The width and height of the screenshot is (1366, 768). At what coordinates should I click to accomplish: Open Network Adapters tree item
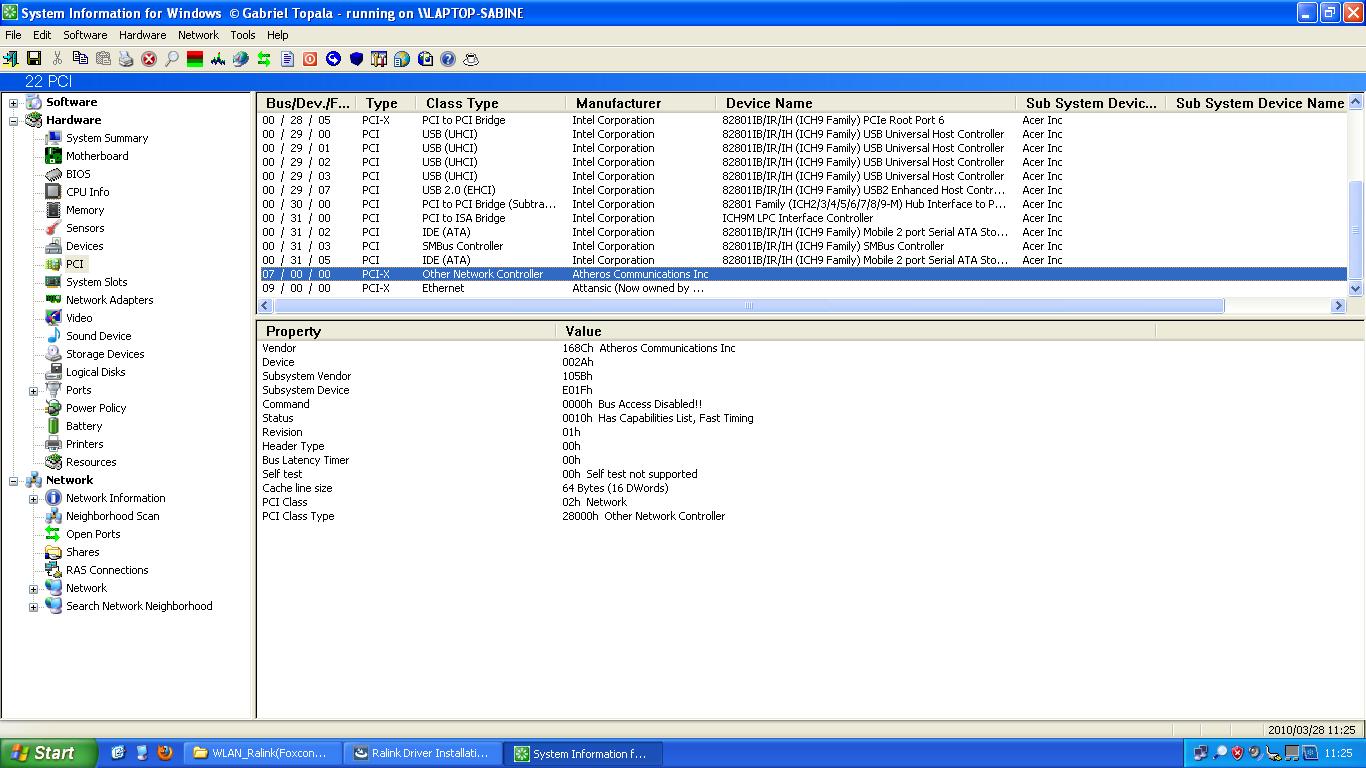tap(109, 300)
